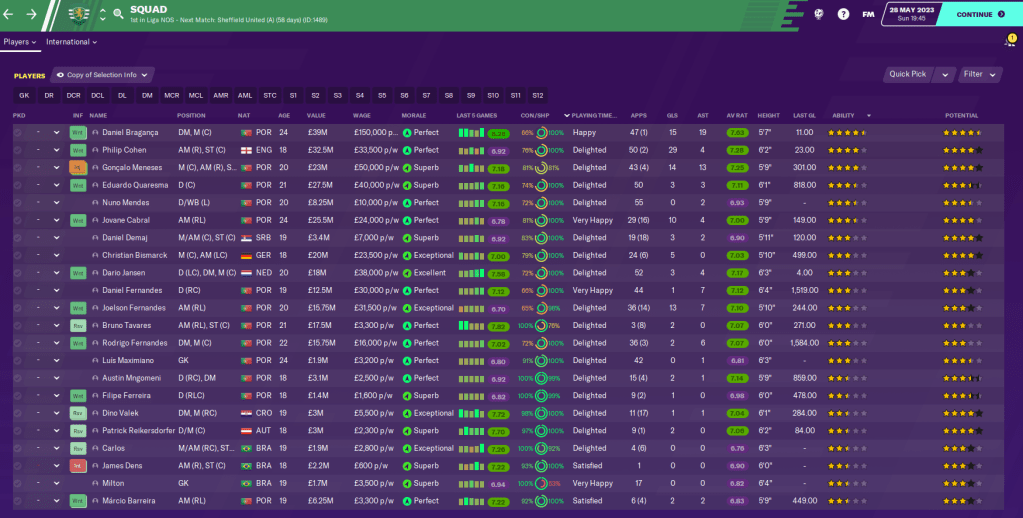This screenshot has height=518, width=1023.
Task: Click the FM menu logo
Action: (x=869, y=15)
